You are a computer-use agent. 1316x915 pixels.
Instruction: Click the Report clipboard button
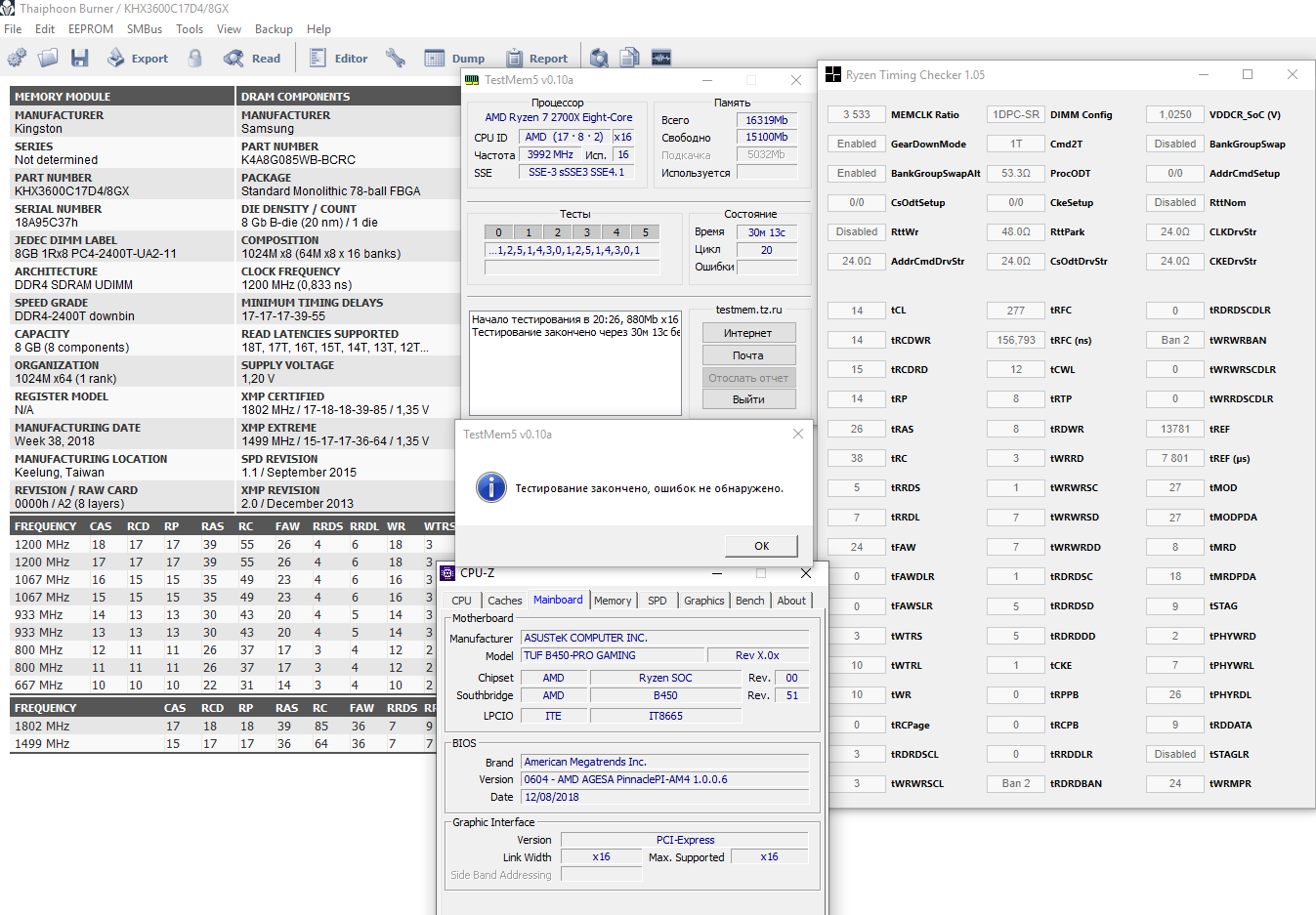pos(536,59)
